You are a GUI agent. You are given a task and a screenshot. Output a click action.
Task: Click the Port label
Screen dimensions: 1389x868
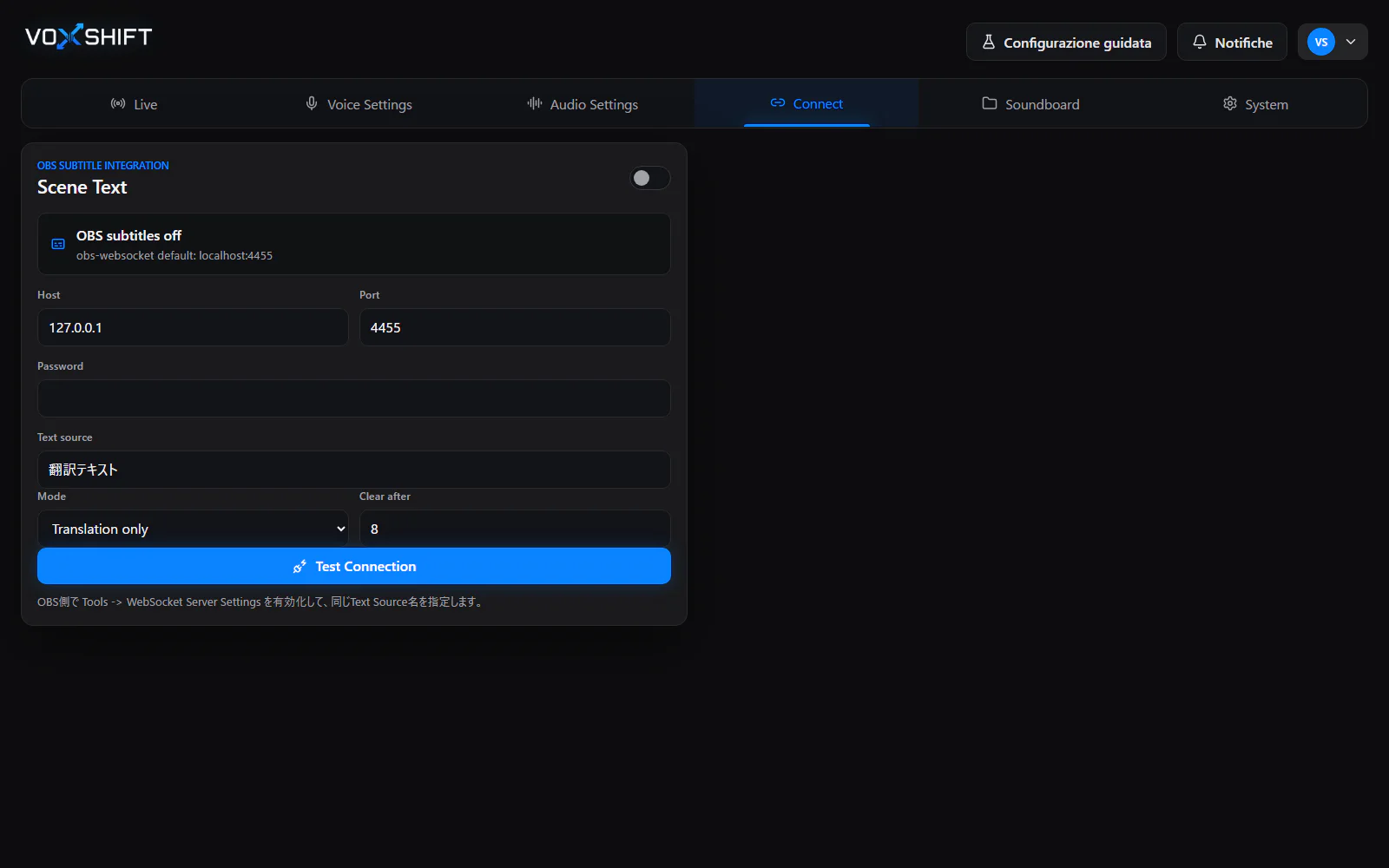point(370,294)
